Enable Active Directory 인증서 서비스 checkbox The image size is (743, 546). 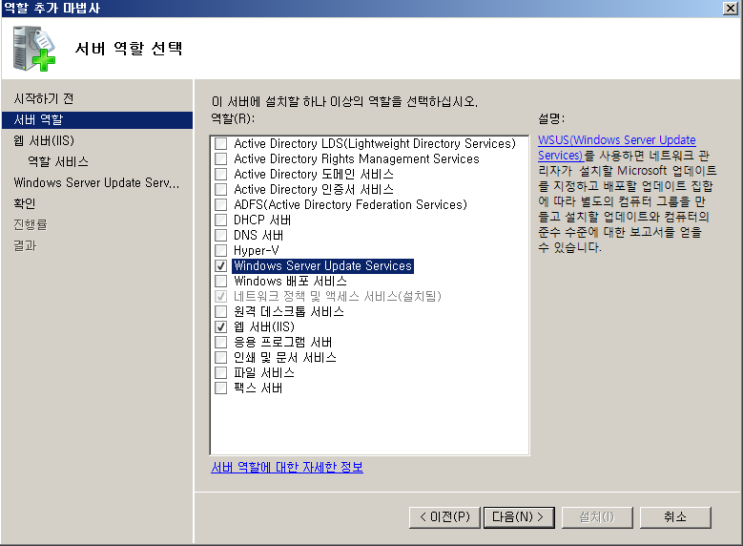coord(221,189)
